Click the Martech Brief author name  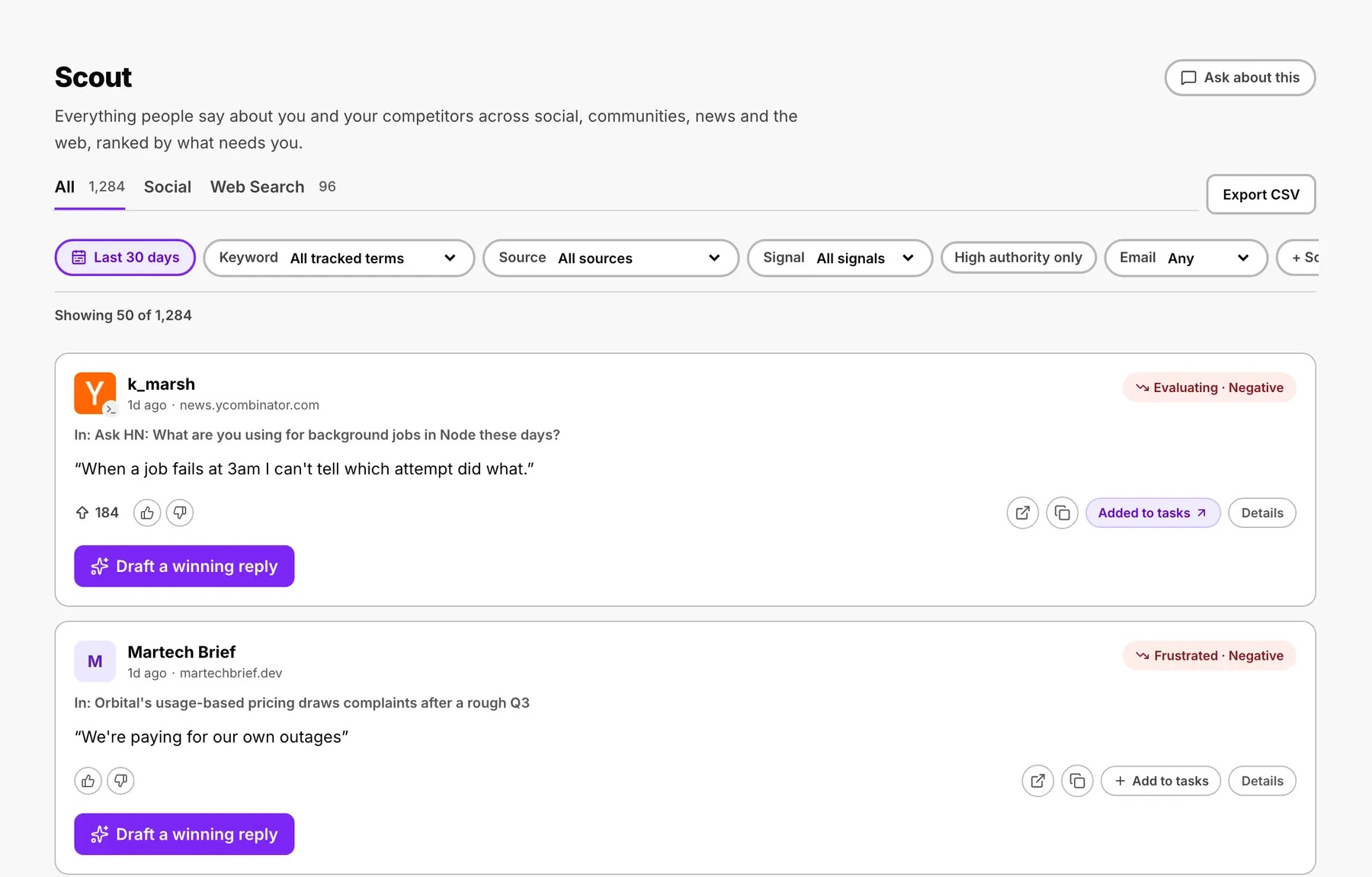coord(181,652)
